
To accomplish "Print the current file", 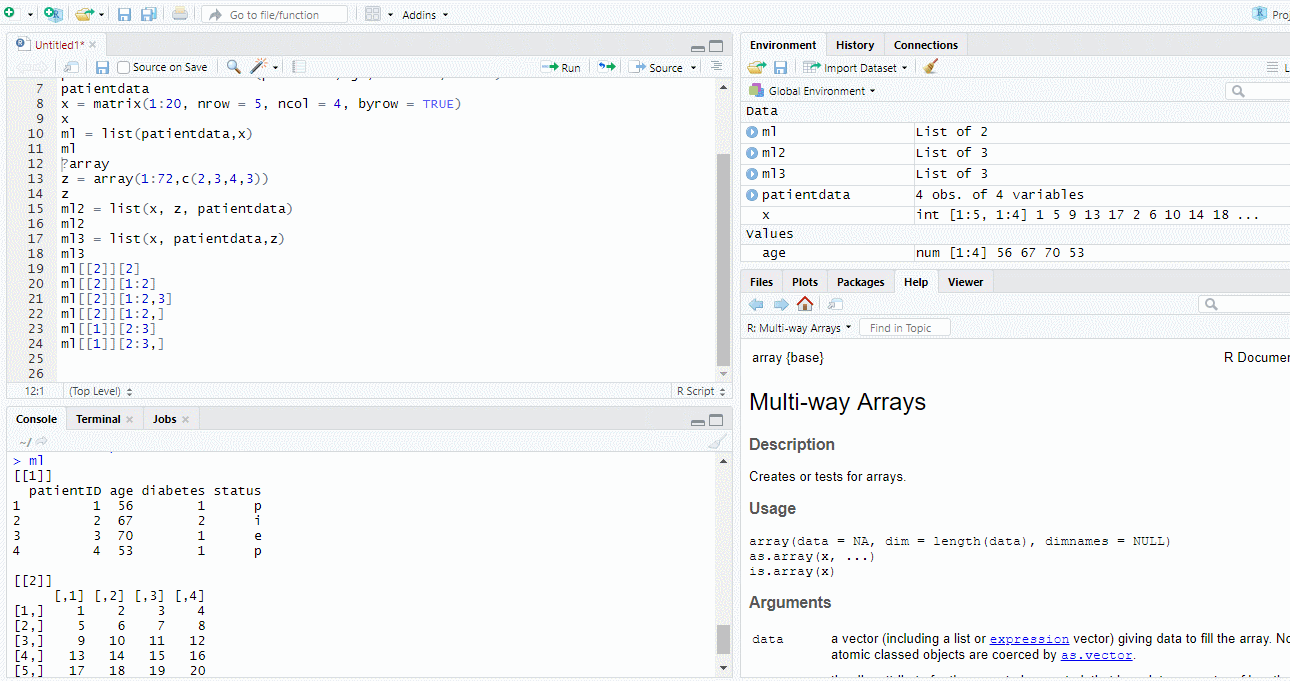I will pos(179,14).
